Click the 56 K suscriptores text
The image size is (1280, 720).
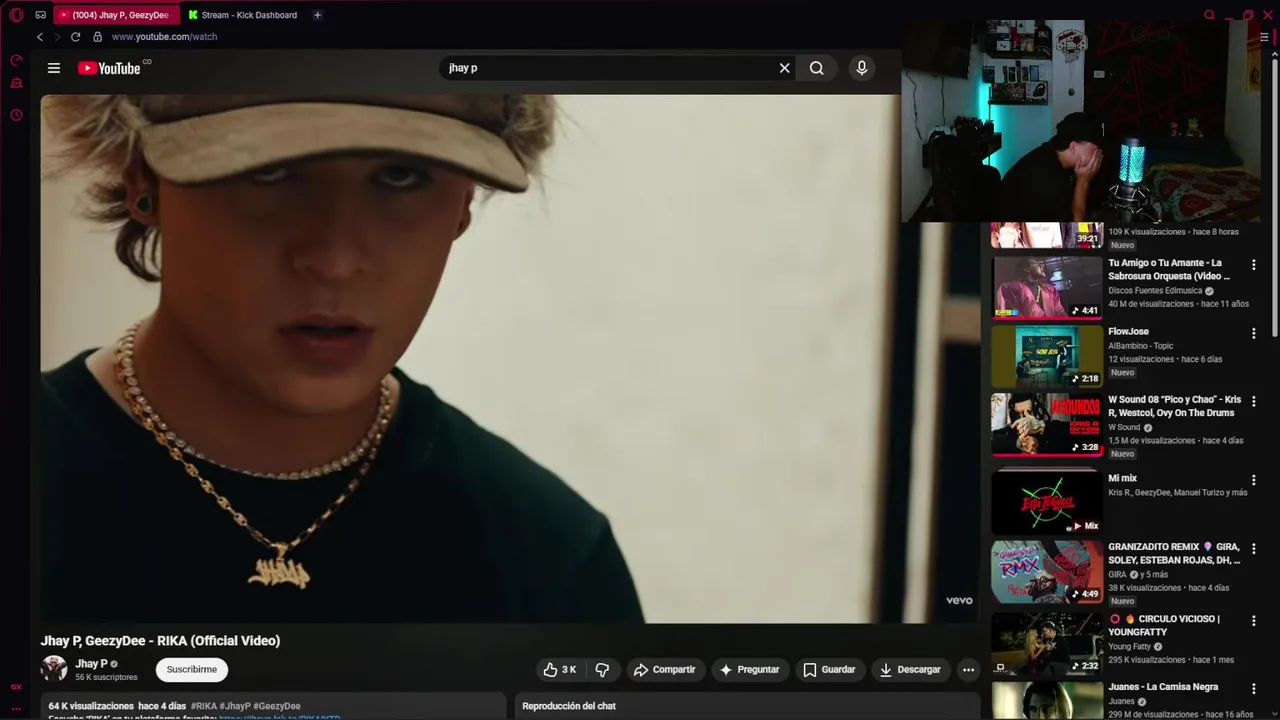click(x=106, y=678)
